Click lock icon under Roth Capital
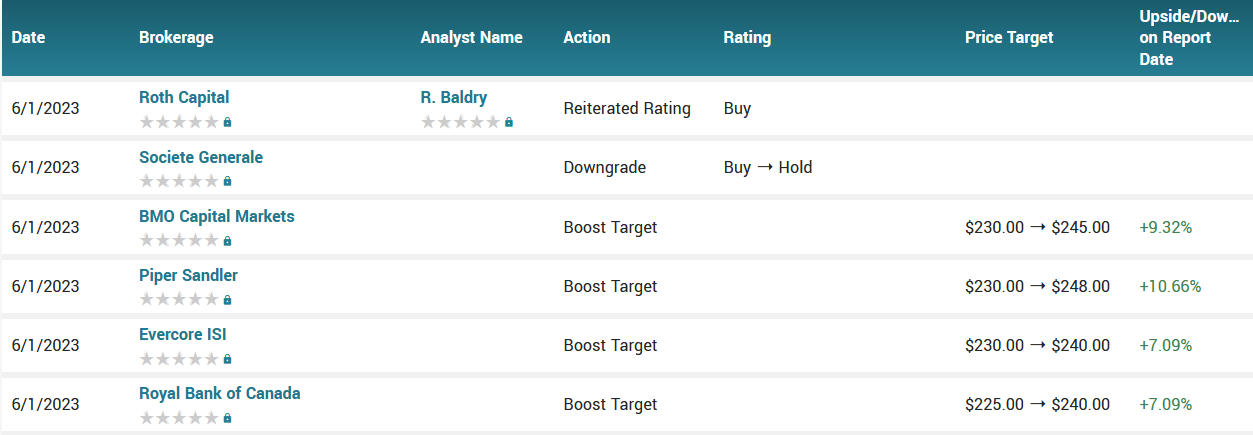 [227, 122]
